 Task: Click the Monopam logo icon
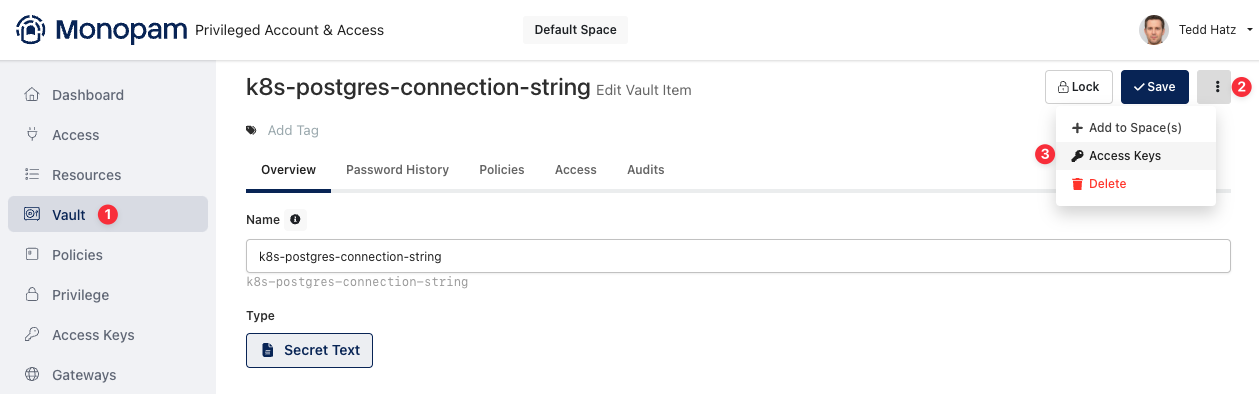[31, 29]
